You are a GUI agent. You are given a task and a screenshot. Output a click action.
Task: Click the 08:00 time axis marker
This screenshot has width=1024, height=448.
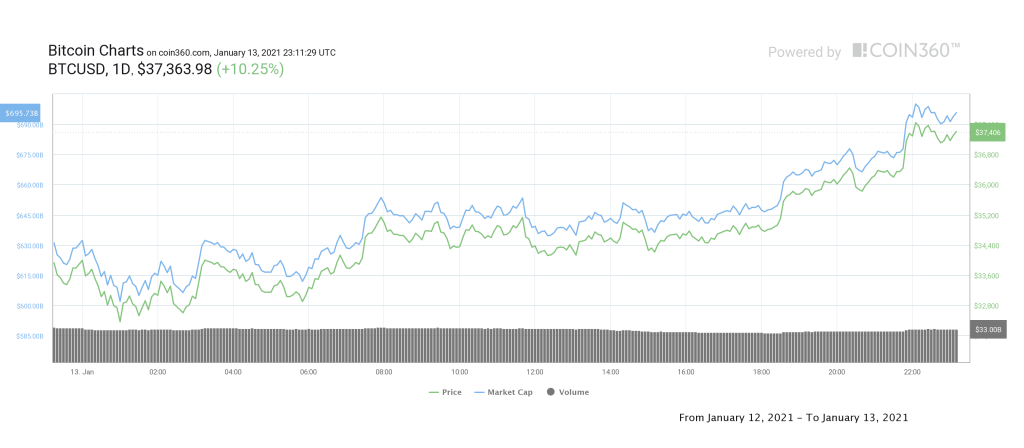click(383, 372)
